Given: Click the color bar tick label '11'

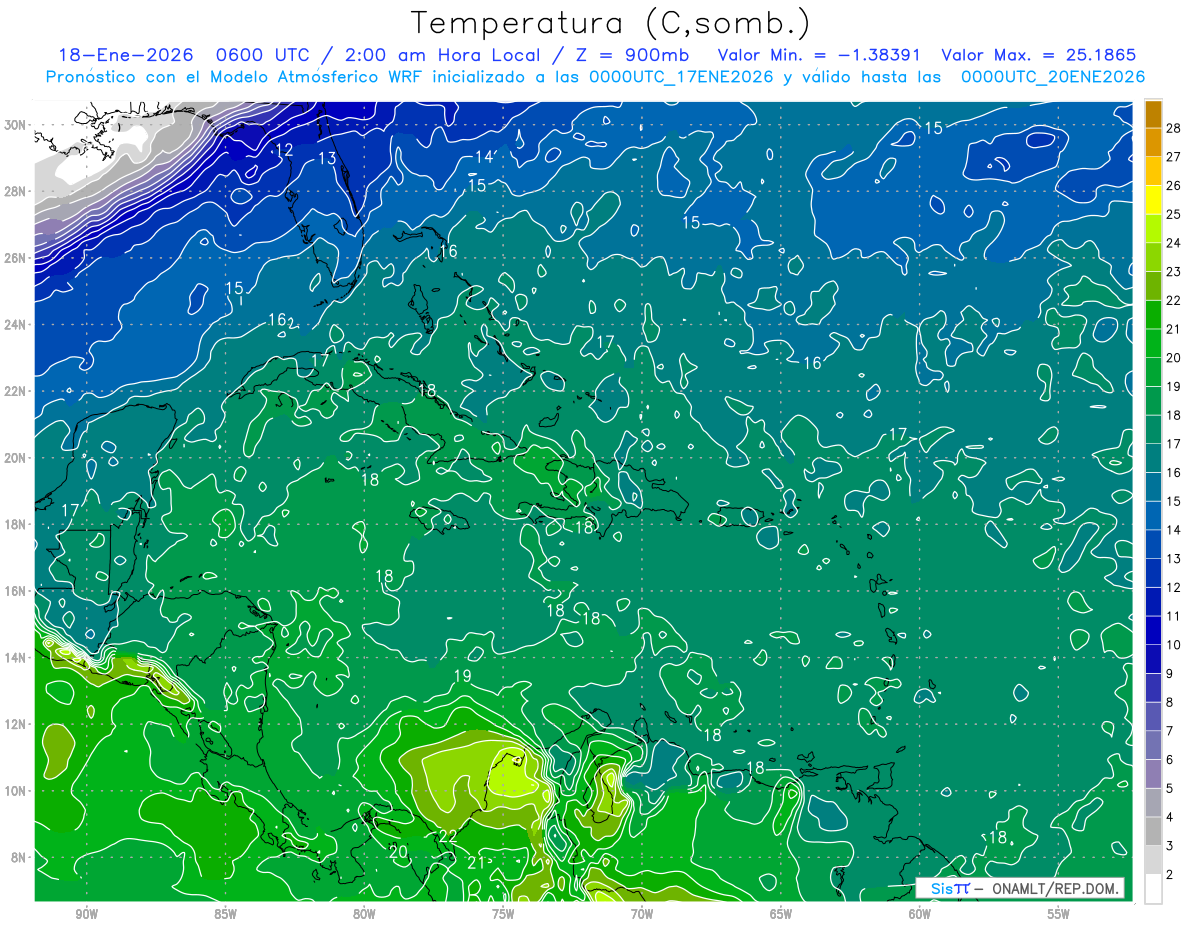Looking at the screenshot, I should click(x=1174, y=616).
